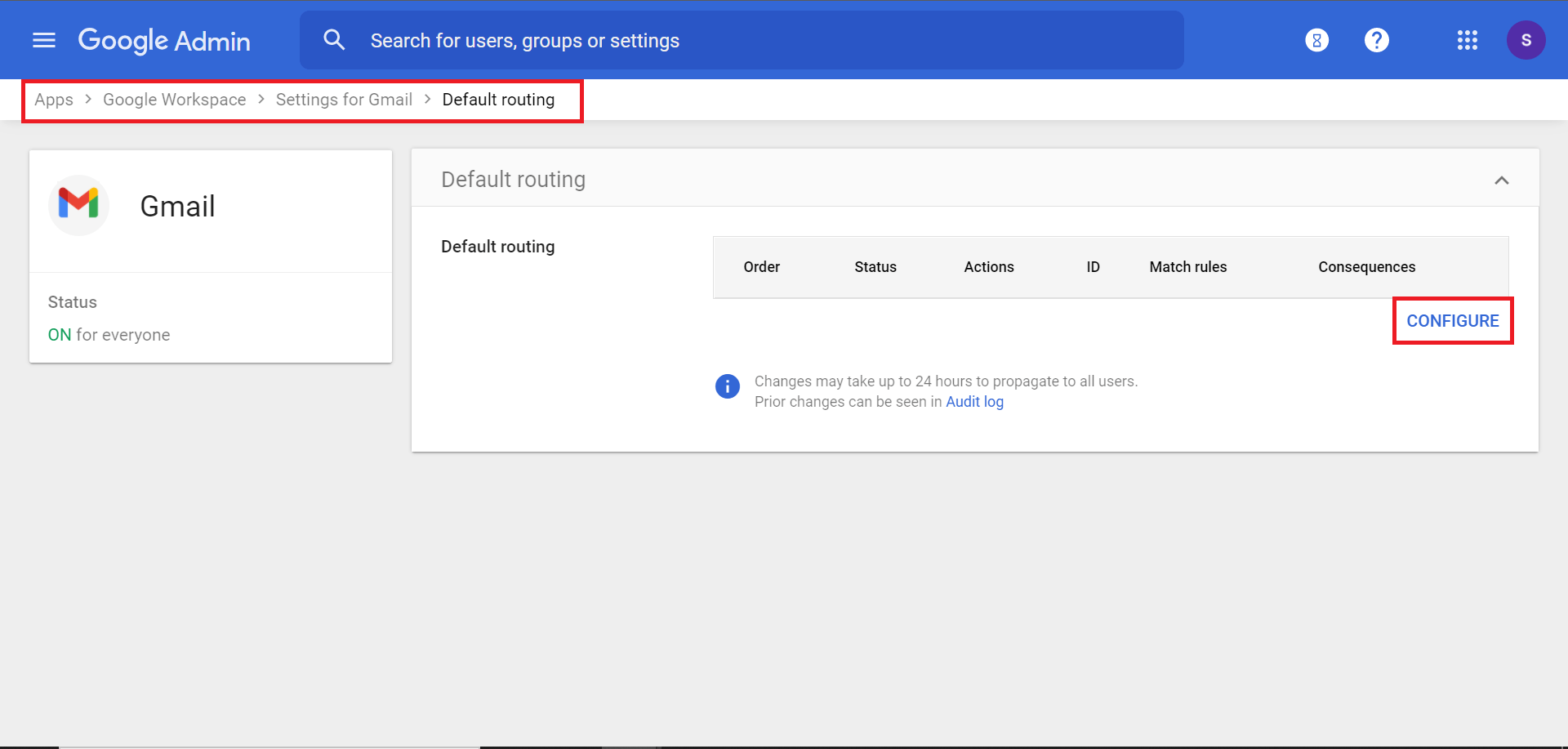
Task: Click the Default routing breadcrumb
Action: click(498, 100)
